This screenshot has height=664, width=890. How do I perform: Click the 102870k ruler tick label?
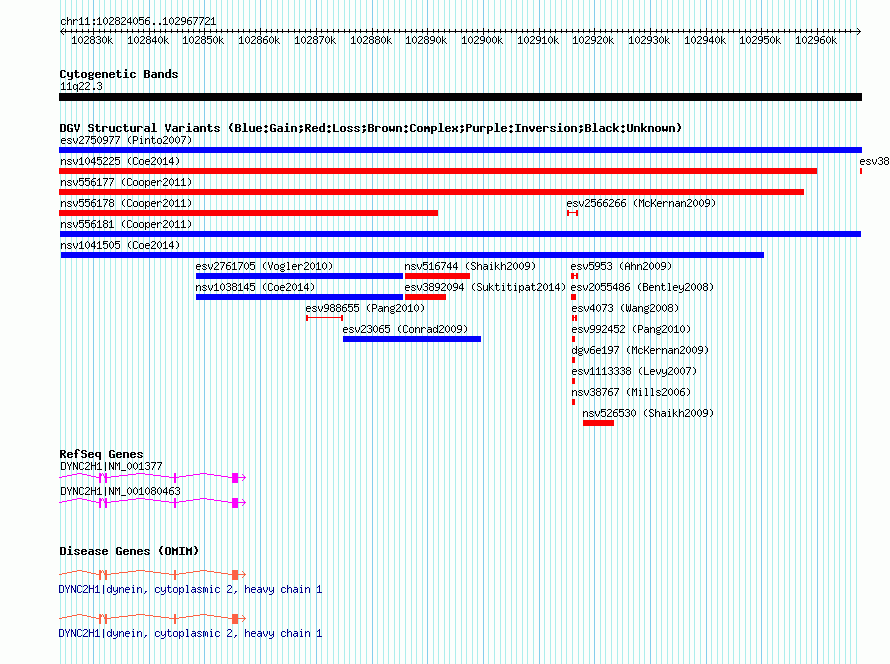click(315, 41)
